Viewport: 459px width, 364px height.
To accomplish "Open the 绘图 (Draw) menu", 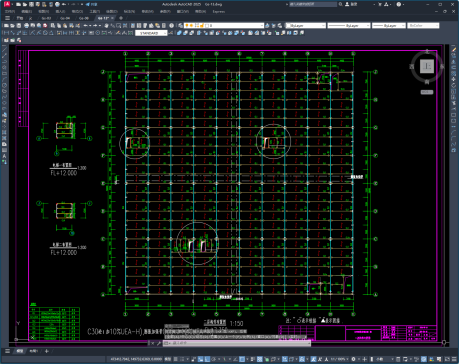I will pos(111,11).
